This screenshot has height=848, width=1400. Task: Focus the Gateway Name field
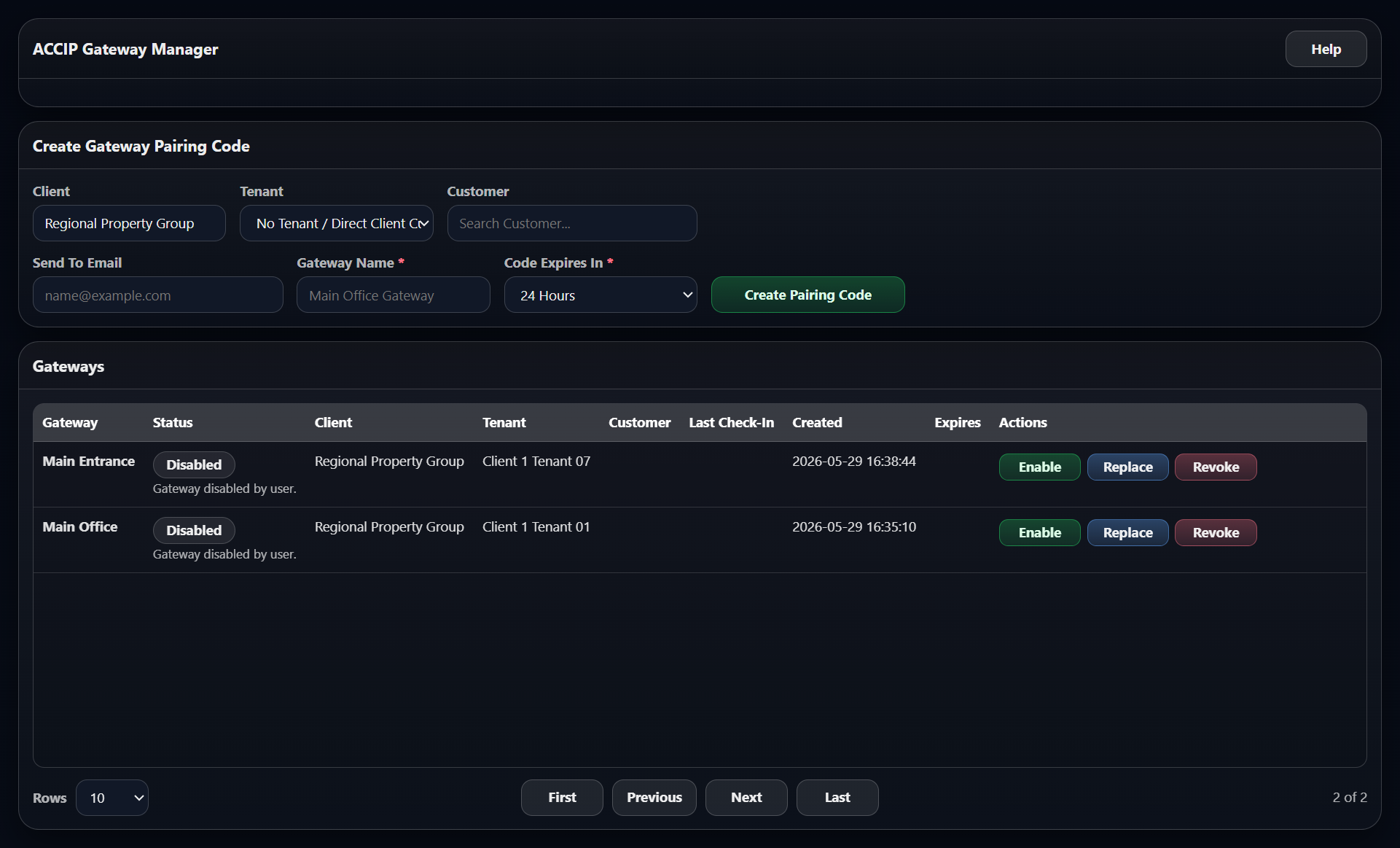[394, 295]
